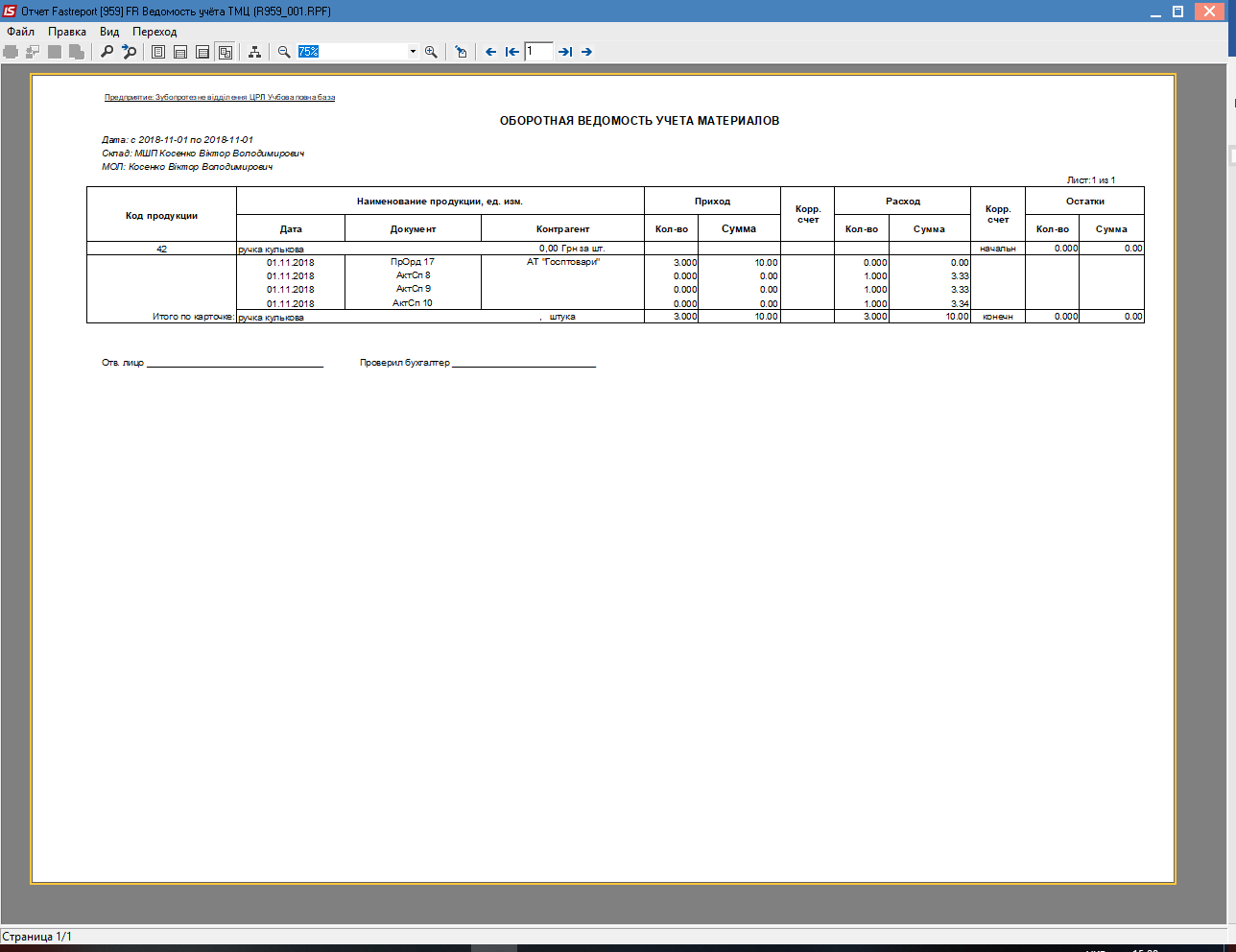
Task: Click the Проверил бухгалтер signature line
Action: [478, 363]
